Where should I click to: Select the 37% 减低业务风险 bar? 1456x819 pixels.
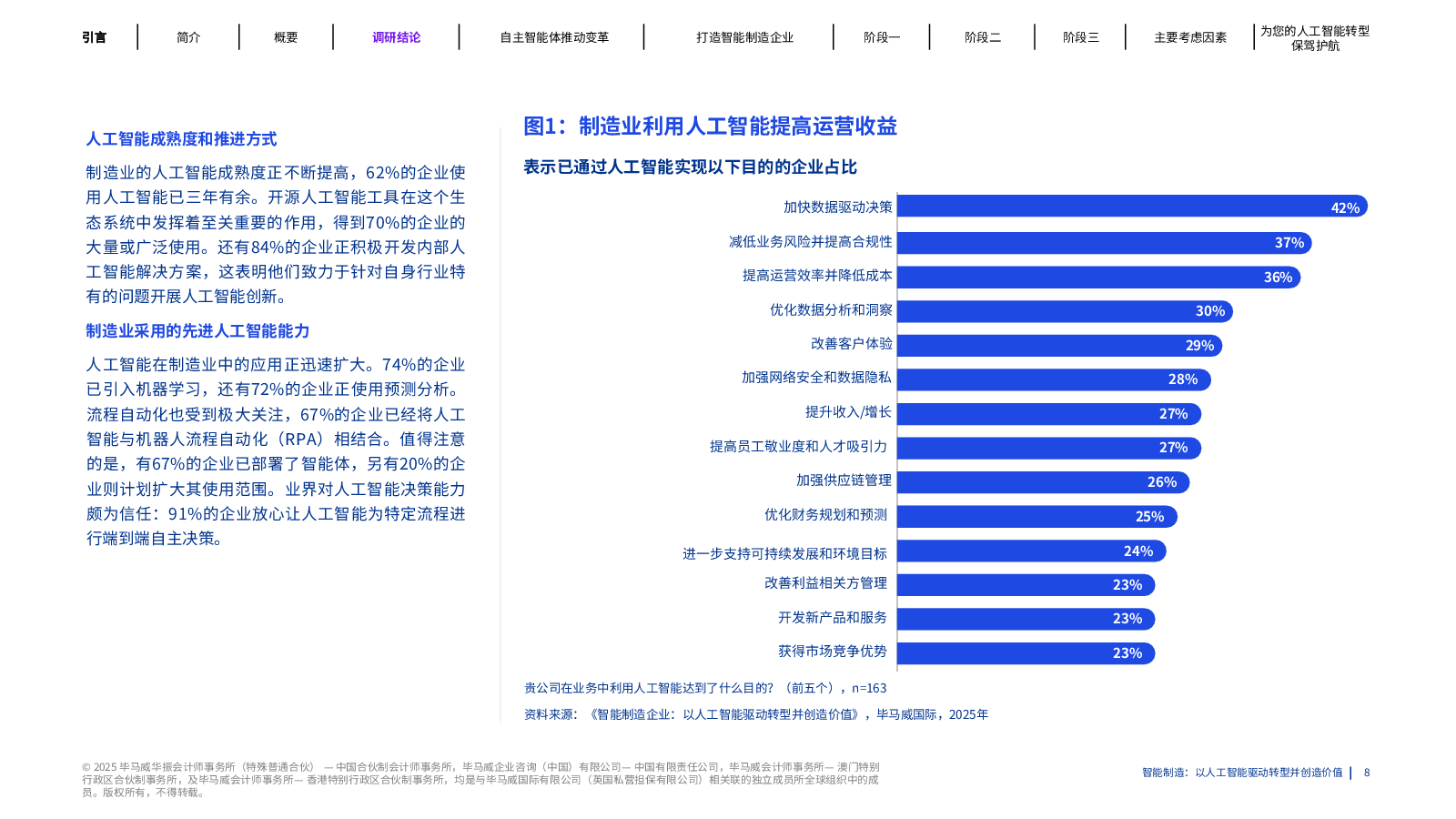(1103, 243)
